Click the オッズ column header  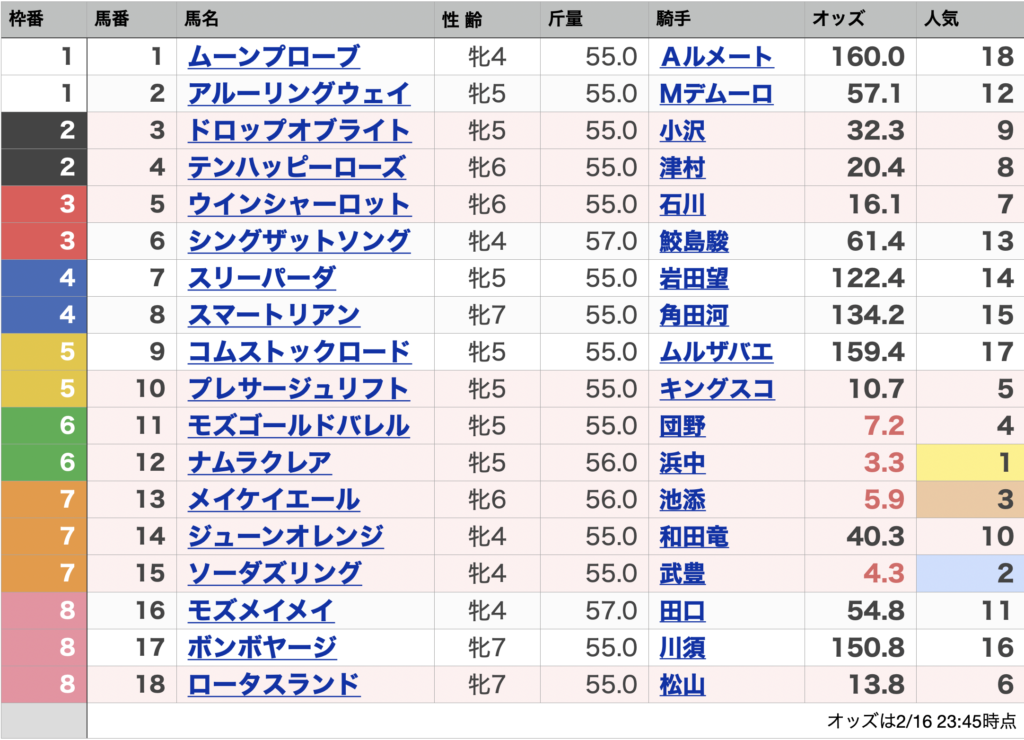[x=840, y=19]
